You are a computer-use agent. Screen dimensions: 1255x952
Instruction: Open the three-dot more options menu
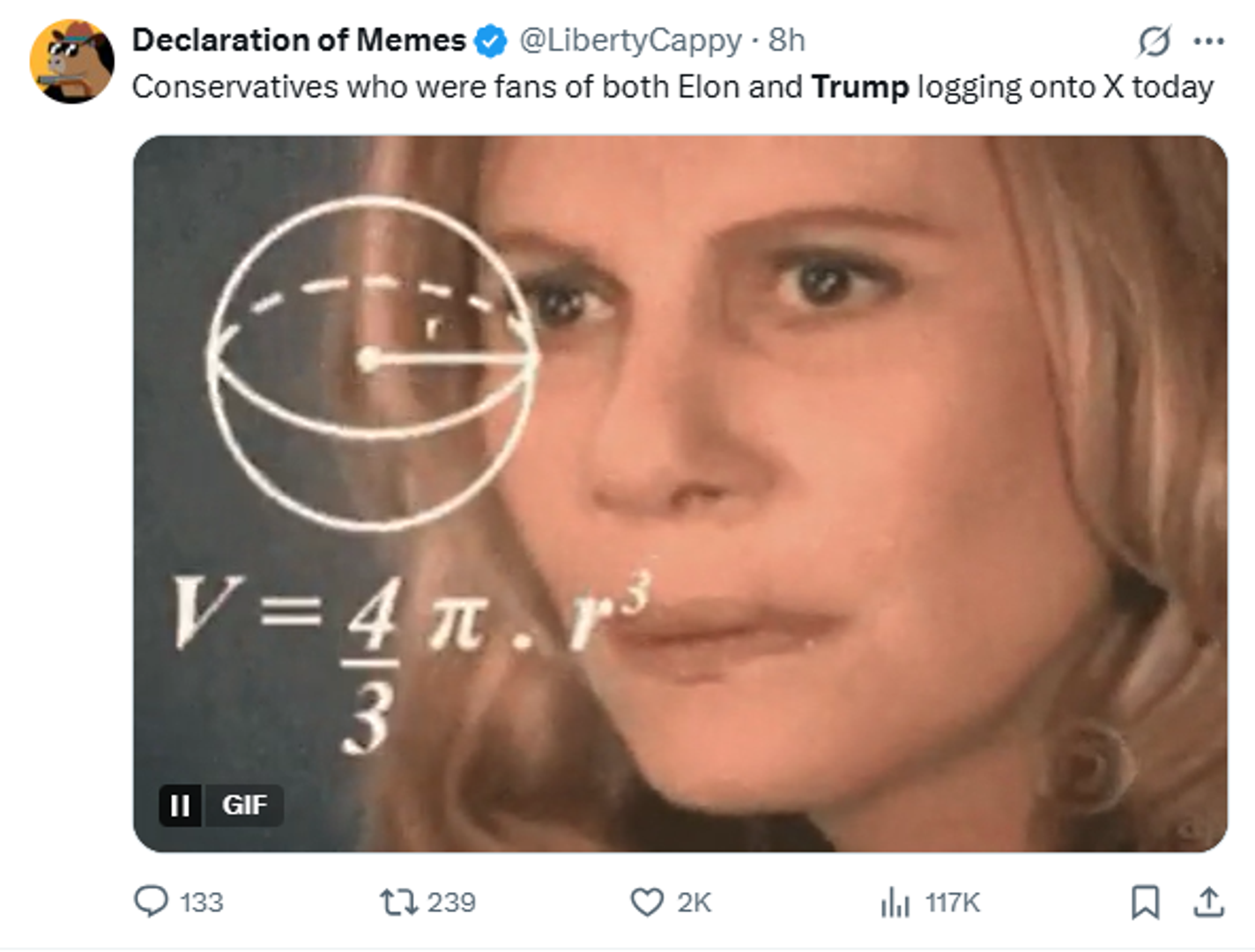(x=1208, y=39)
